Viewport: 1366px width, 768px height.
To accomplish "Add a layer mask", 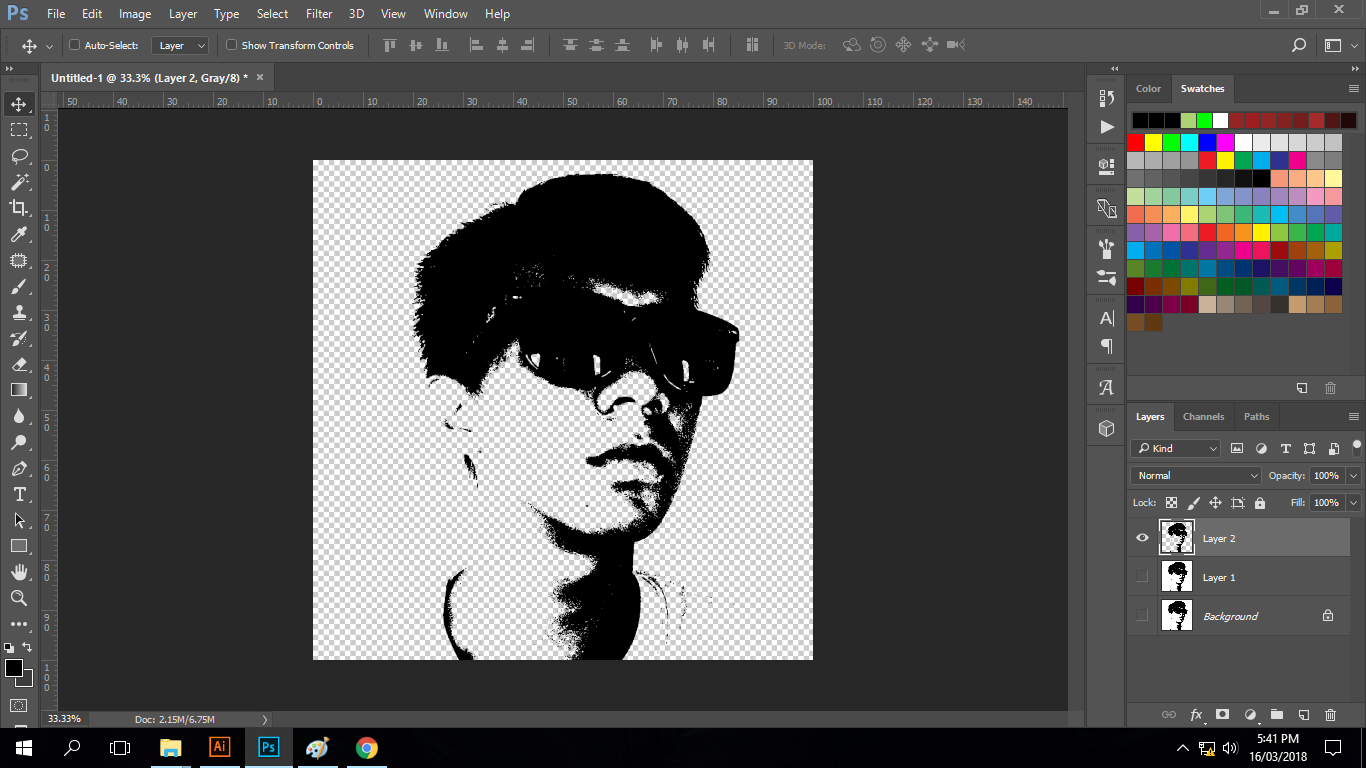I will [1222, 715].
